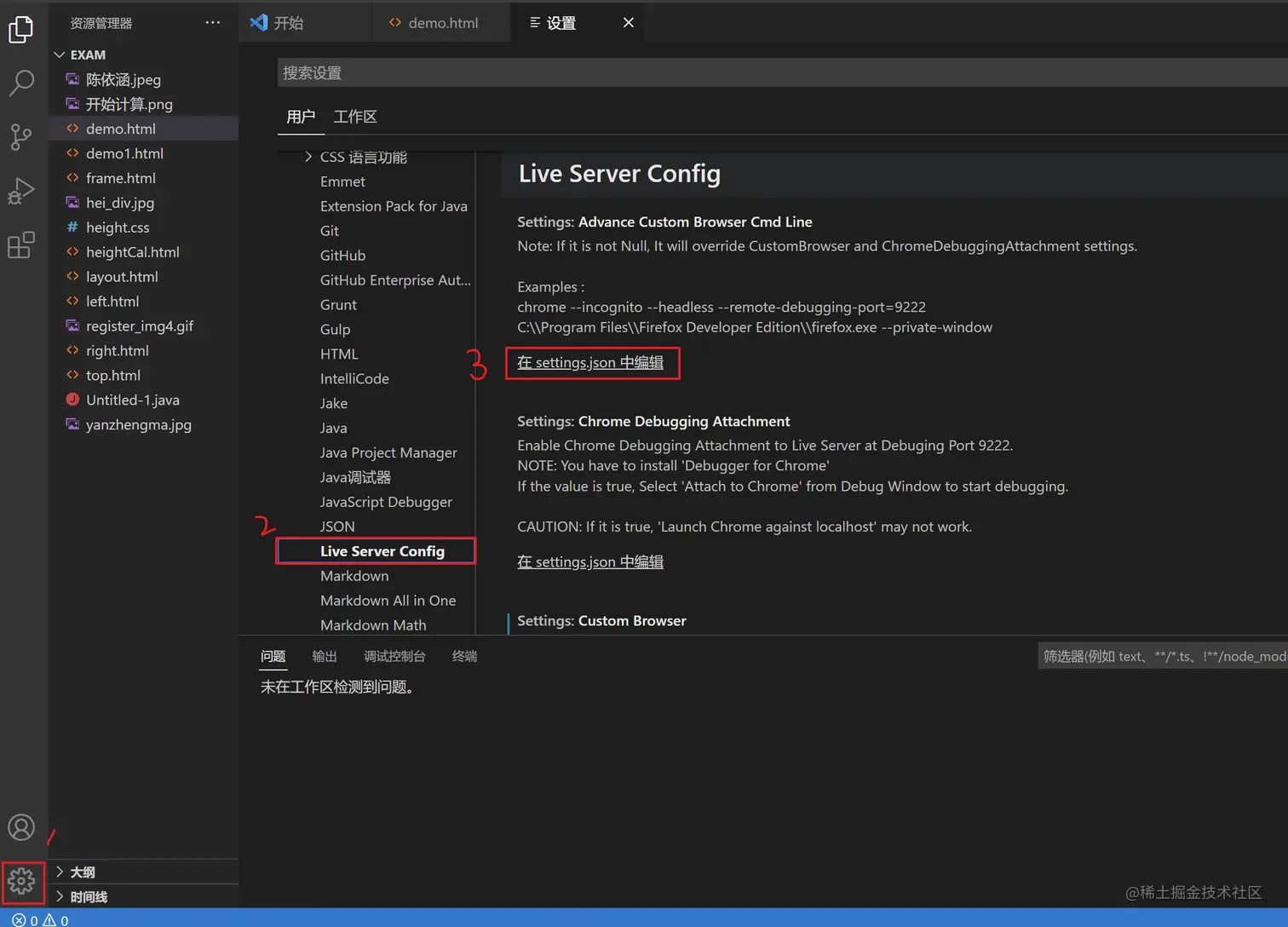Open the 调试控制台 panel tab
The width and height of the screenshot is (1288, 927).
pyautogui.click(x=394, y=656)
